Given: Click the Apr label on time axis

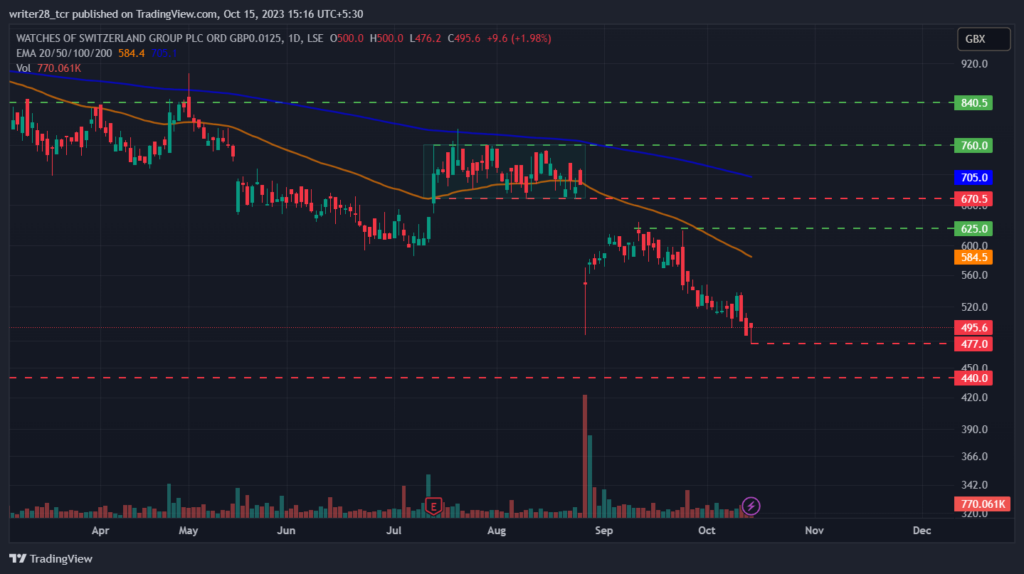Looking at the screenshot, I should click(x=100, y=530).
